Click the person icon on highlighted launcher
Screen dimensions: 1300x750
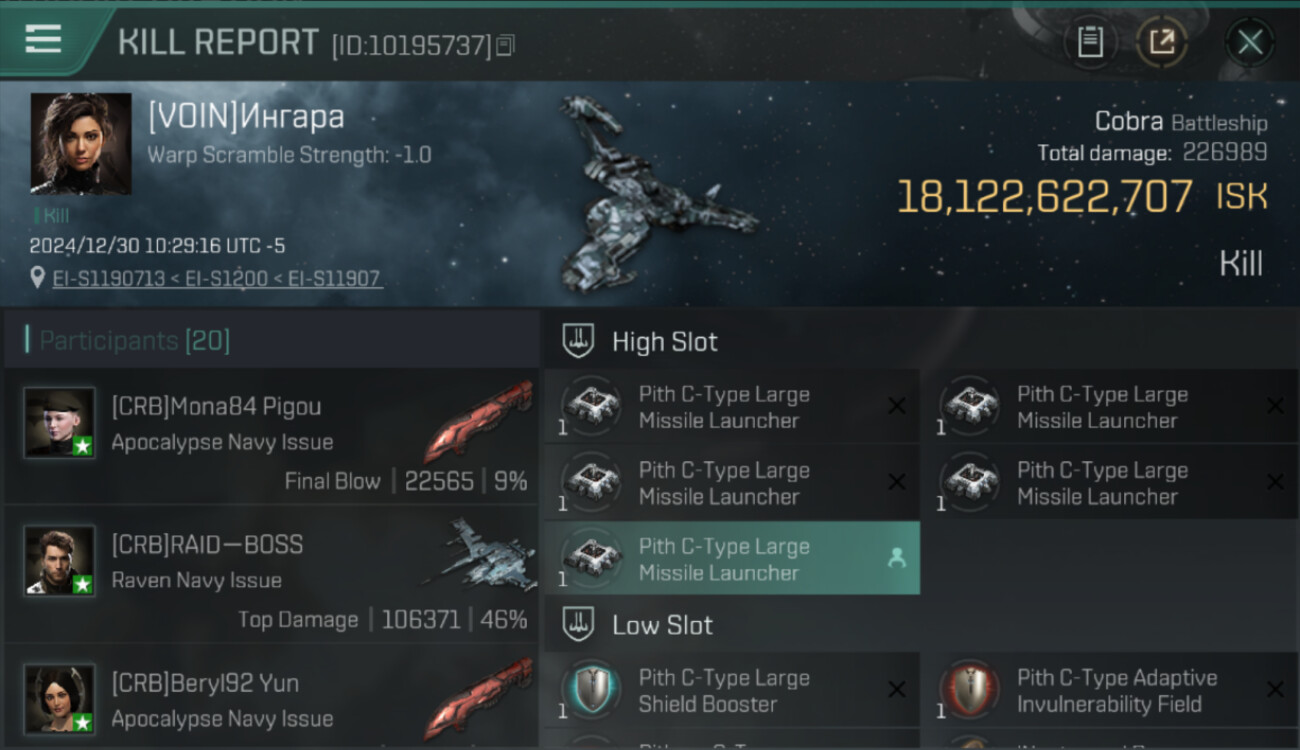896,559
